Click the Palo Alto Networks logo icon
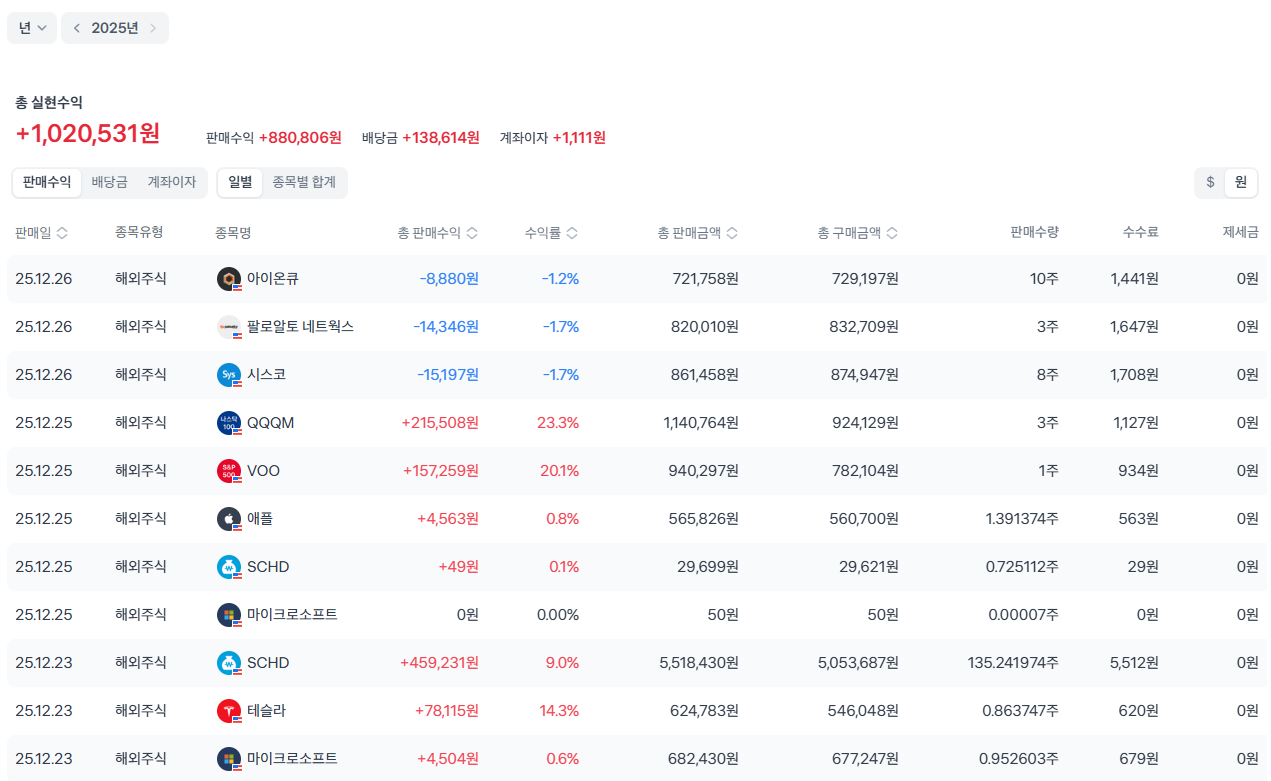Screen dimensions: 1271x781 tap(229, 327)
